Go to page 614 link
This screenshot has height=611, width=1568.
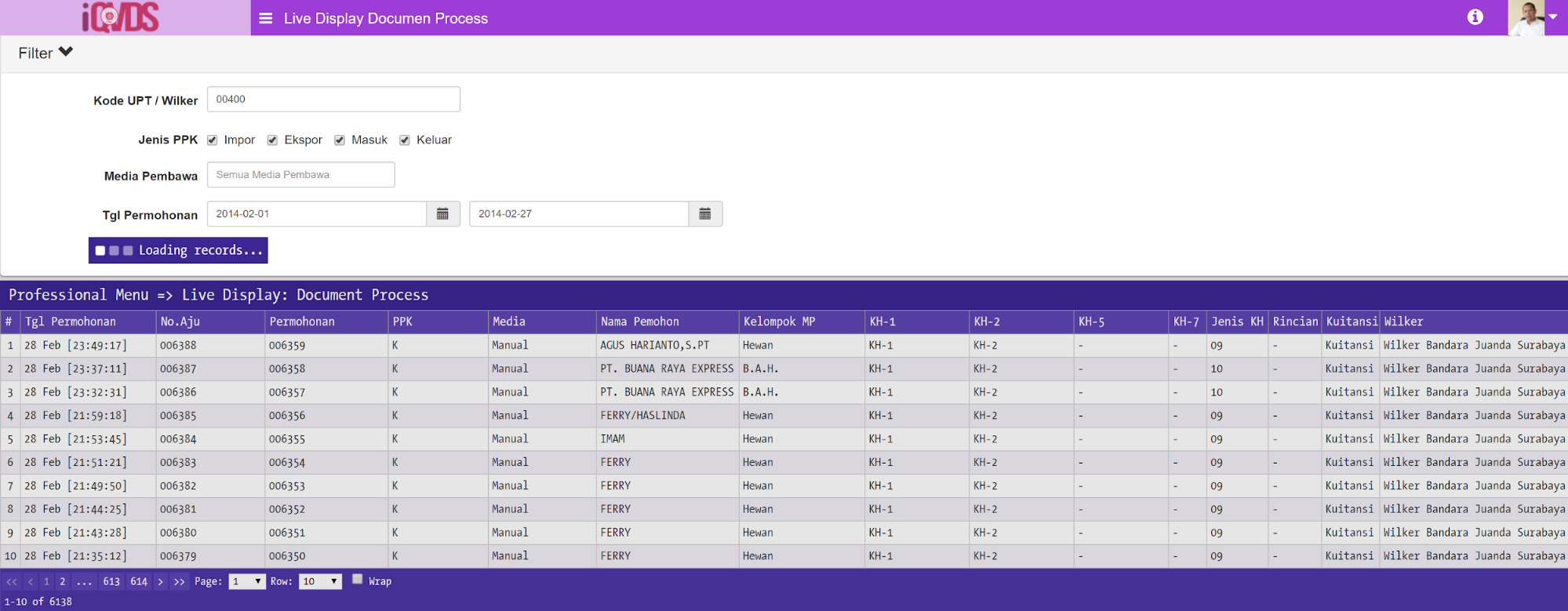click(139, 582)
